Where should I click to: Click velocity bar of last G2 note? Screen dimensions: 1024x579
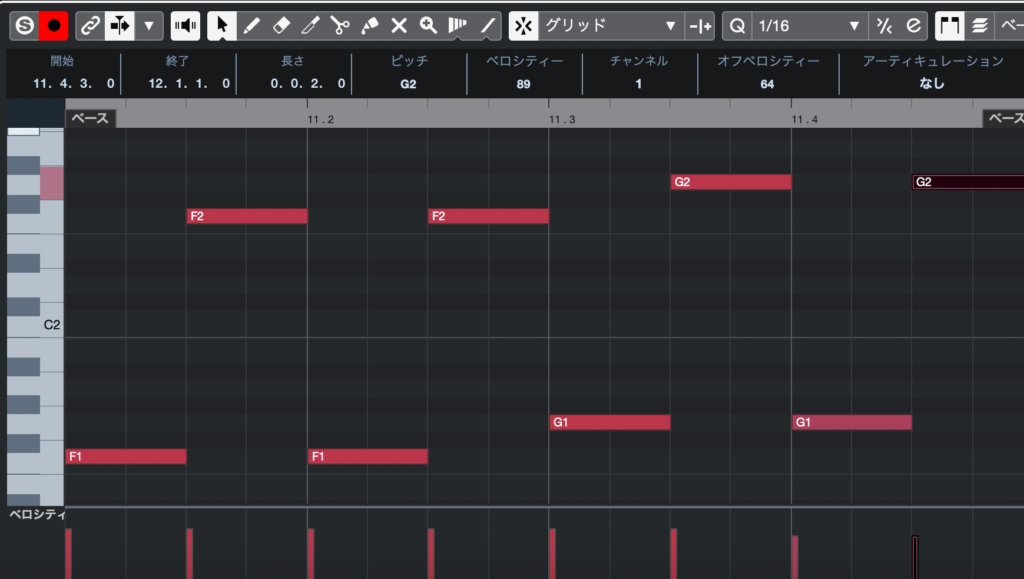[x=914, y=556]
